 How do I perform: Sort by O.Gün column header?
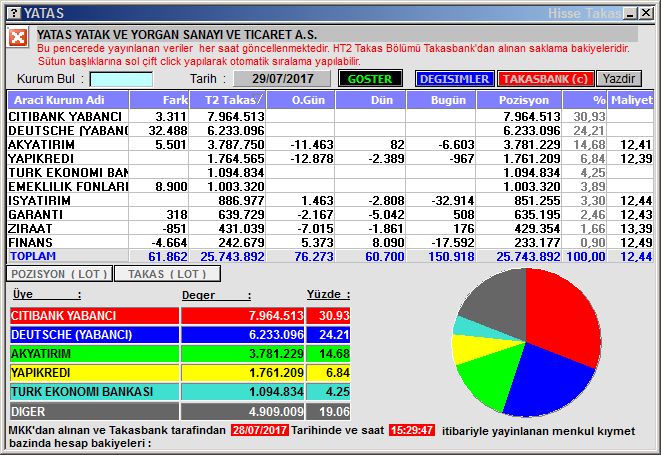[301, 100]
